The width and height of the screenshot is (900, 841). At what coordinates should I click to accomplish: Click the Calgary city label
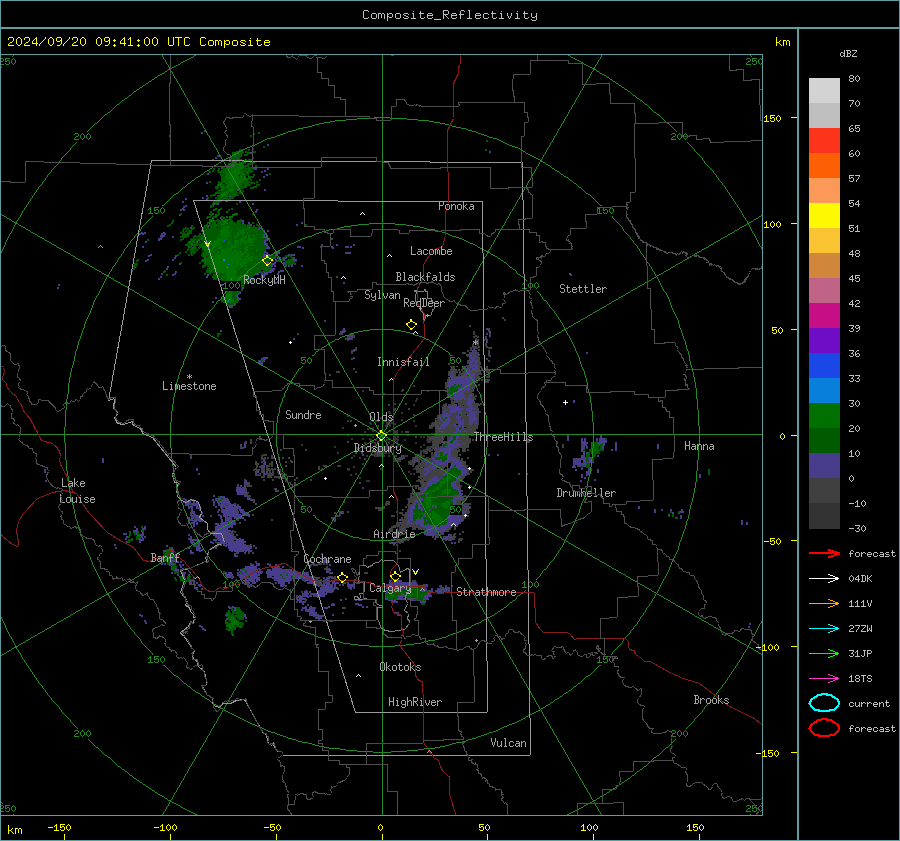390,588
